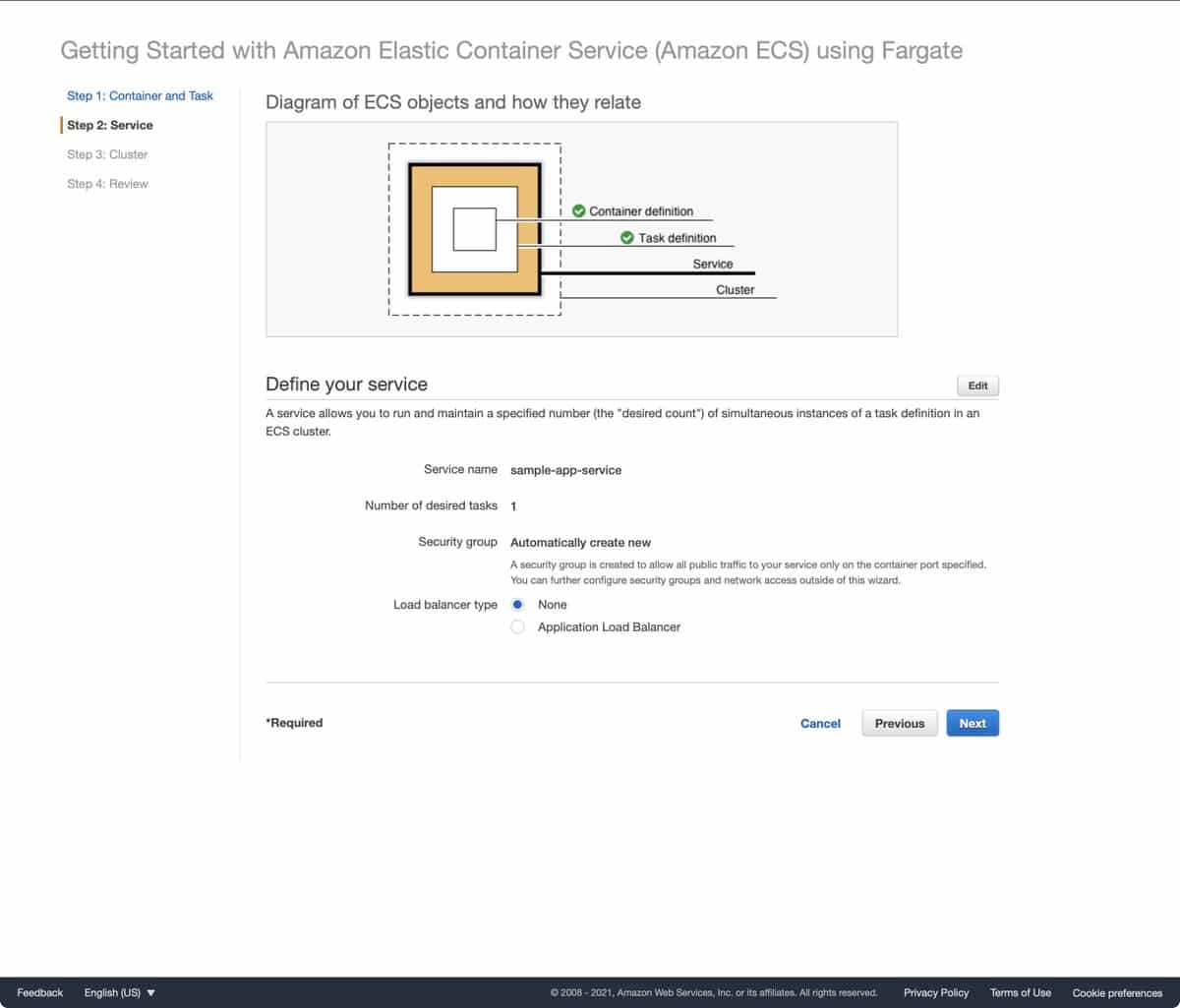Open Cookie preferences in footer
Screen dimensions: 1180x1008
(x=1116, y=992)
